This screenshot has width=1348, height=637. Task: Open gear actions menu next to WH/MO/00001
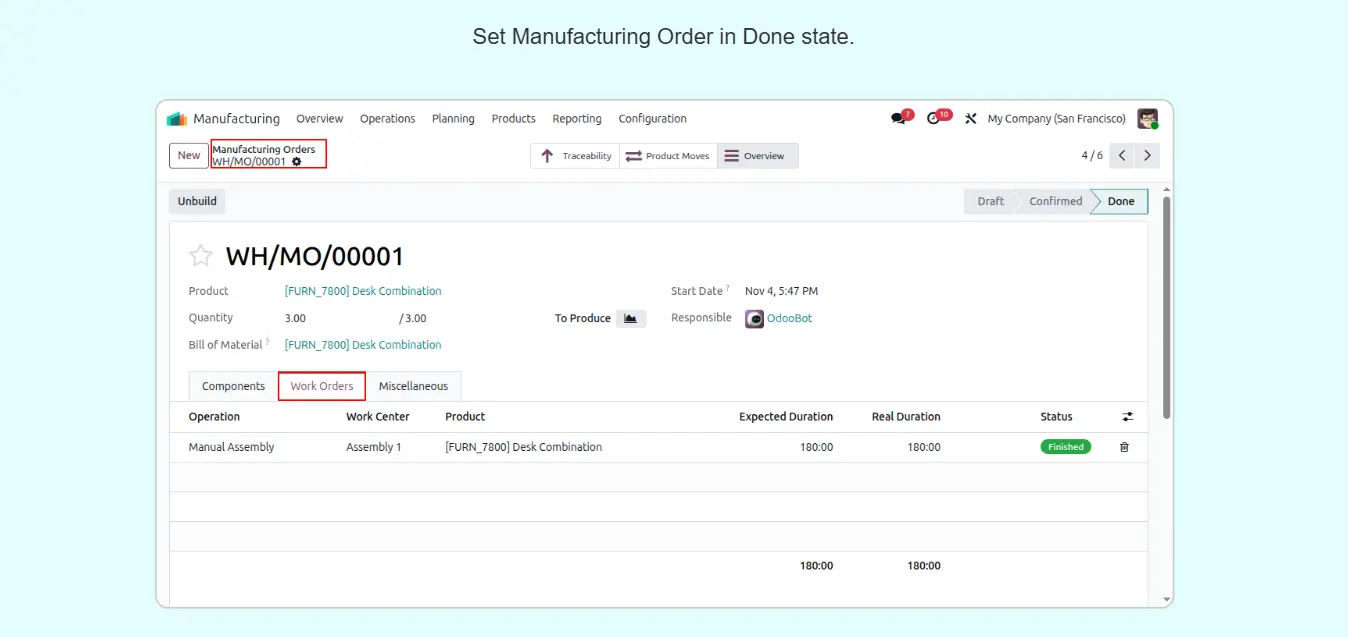(x=296, y=162)
